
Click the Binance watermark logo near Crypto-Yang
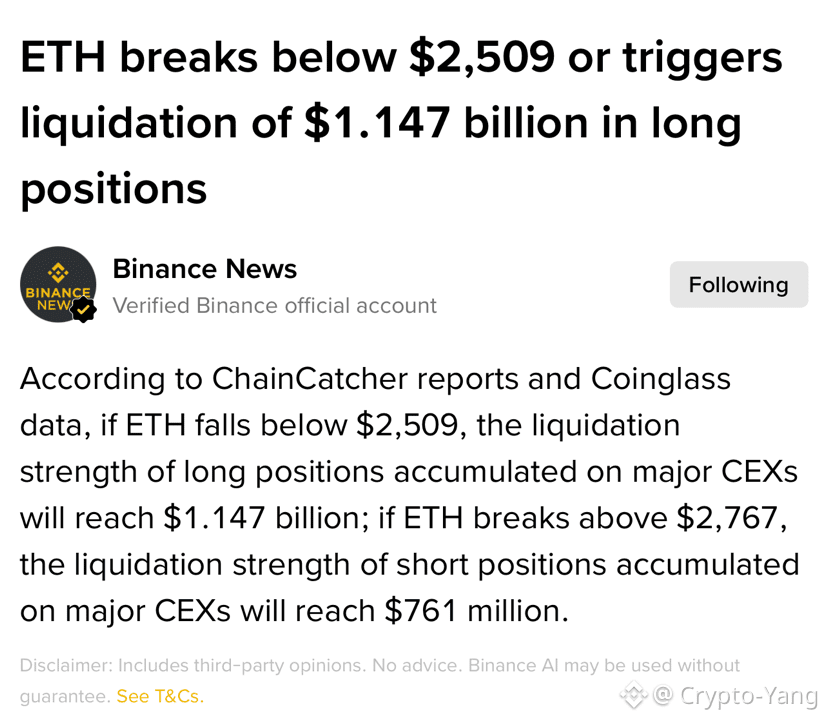(x=633, y=695)
